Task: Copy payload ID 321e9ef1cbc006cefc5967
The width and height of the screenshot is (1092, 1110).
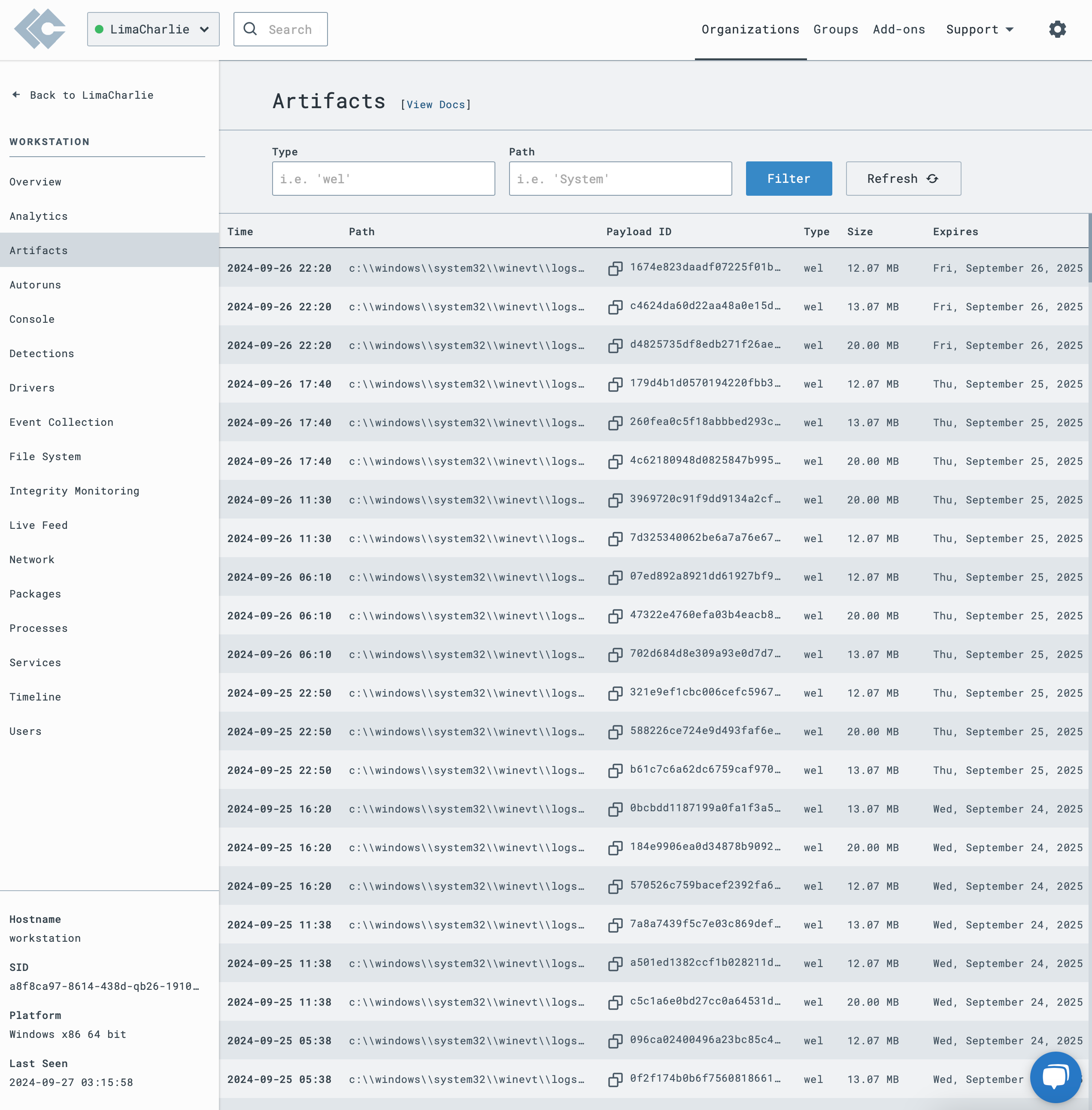Action: [x=616, y=693]
